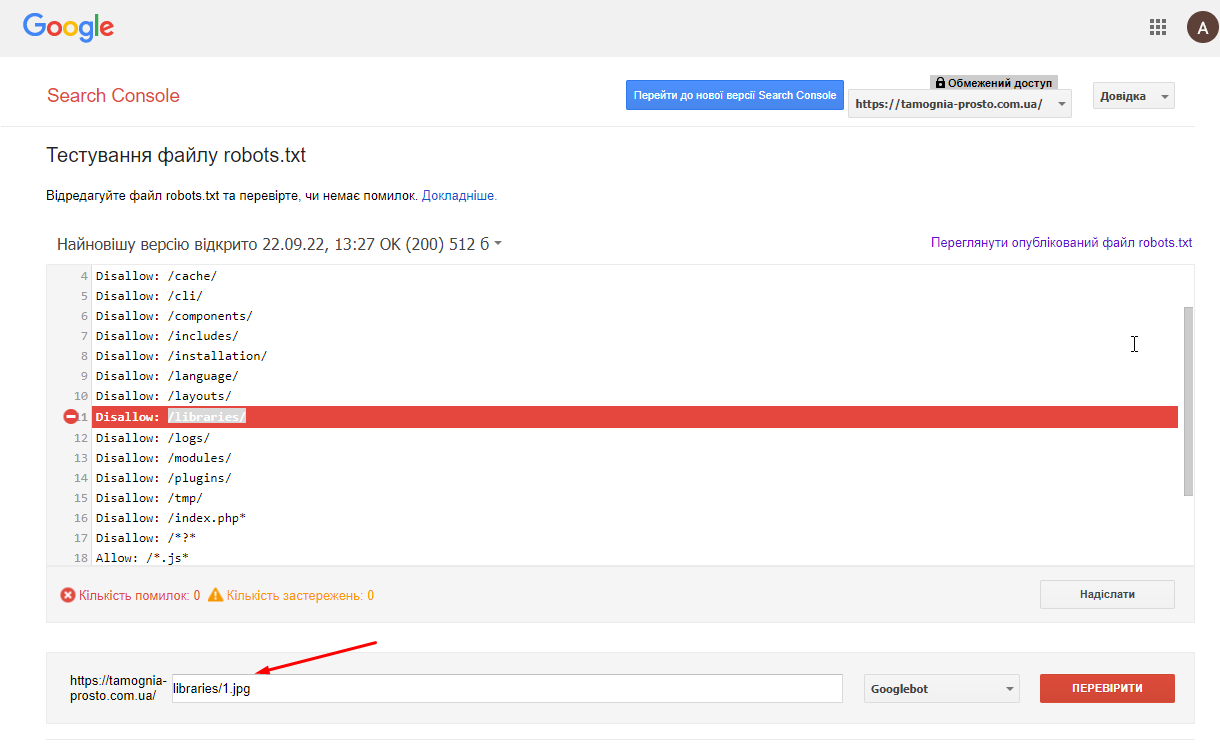Click line Disallow: /cache/
Image resolution: width=1220 pixels, height=744 pixels.
tap(156, 276)
